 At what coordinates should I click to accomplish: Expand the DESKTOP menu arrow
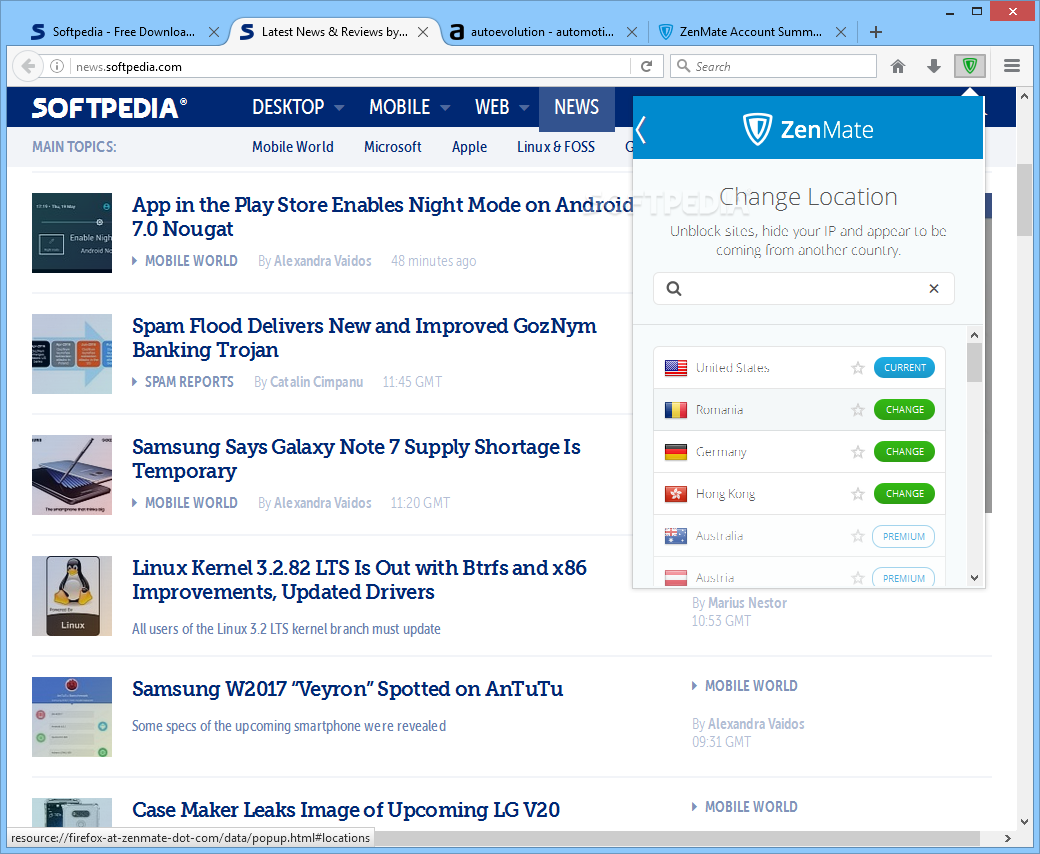[x=339, y=107]
